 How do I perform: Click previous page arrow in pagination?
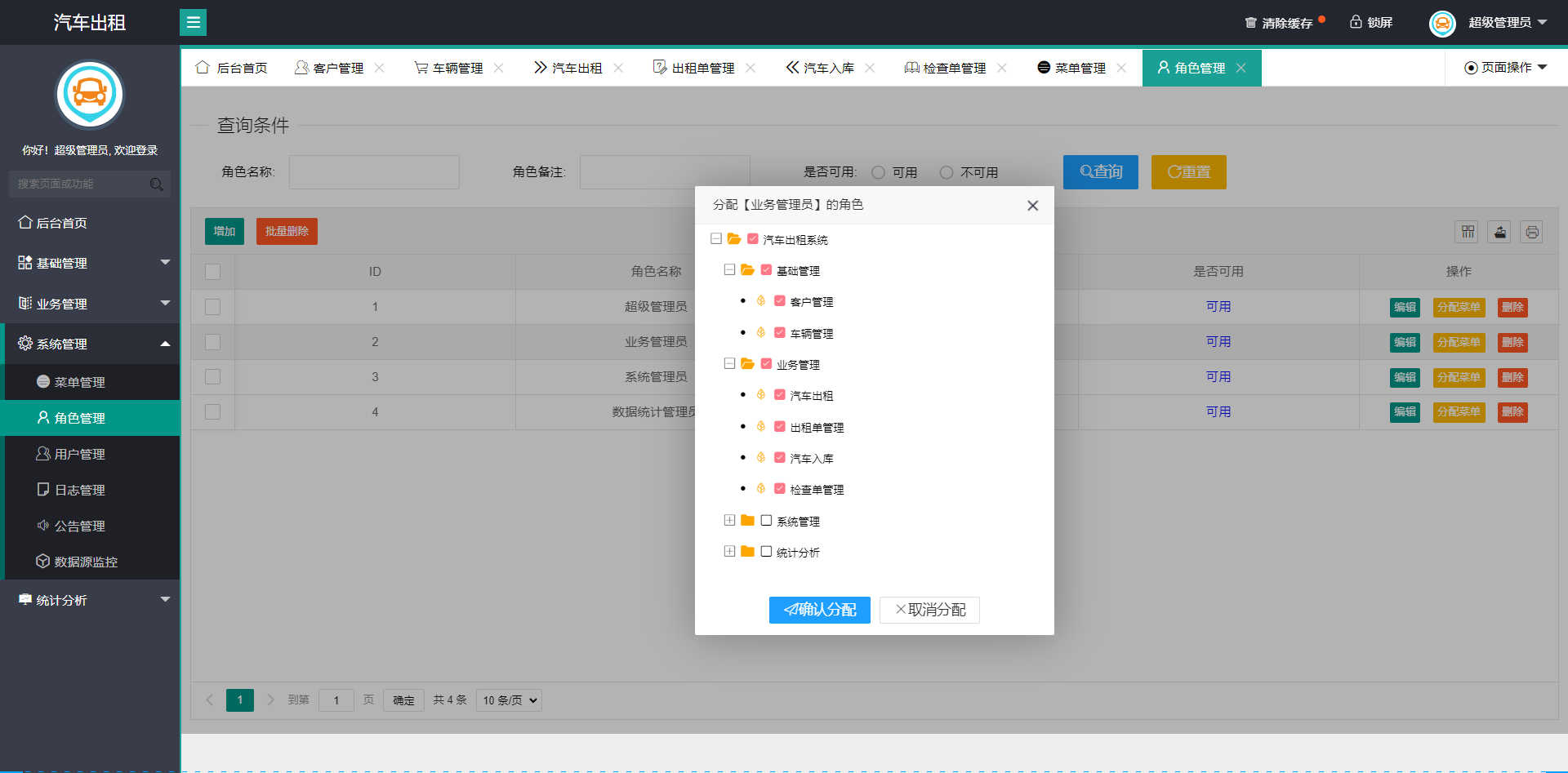coord(209,700)
